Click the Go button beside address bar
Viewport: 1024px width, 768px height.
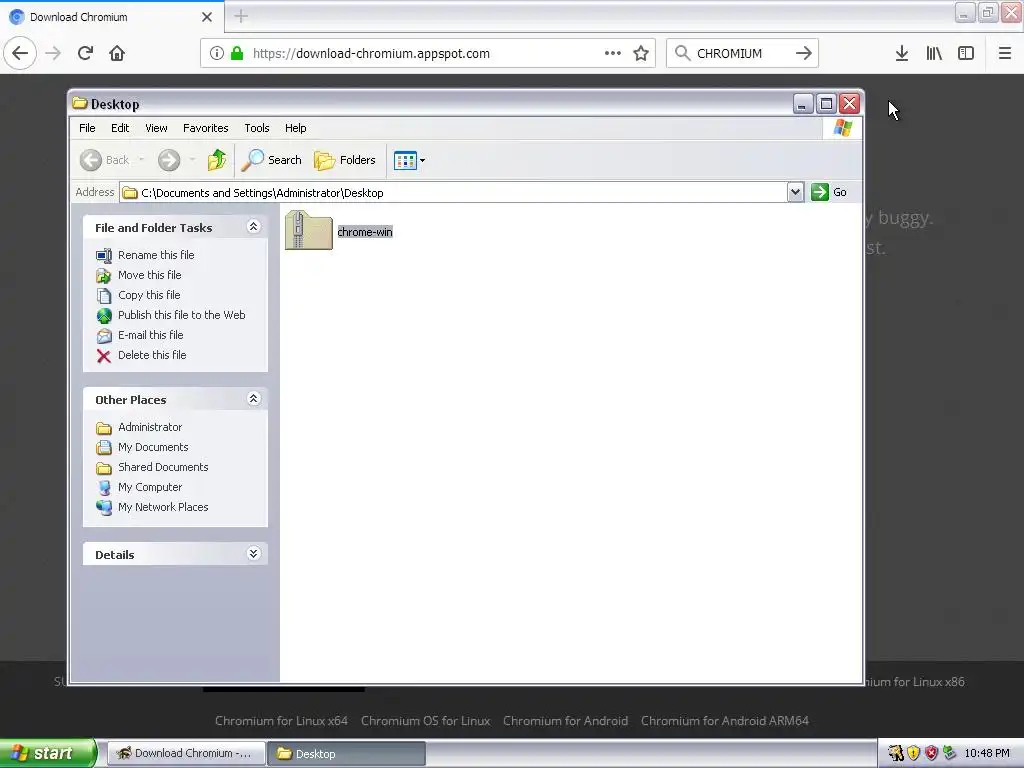[x=829, y=192]
